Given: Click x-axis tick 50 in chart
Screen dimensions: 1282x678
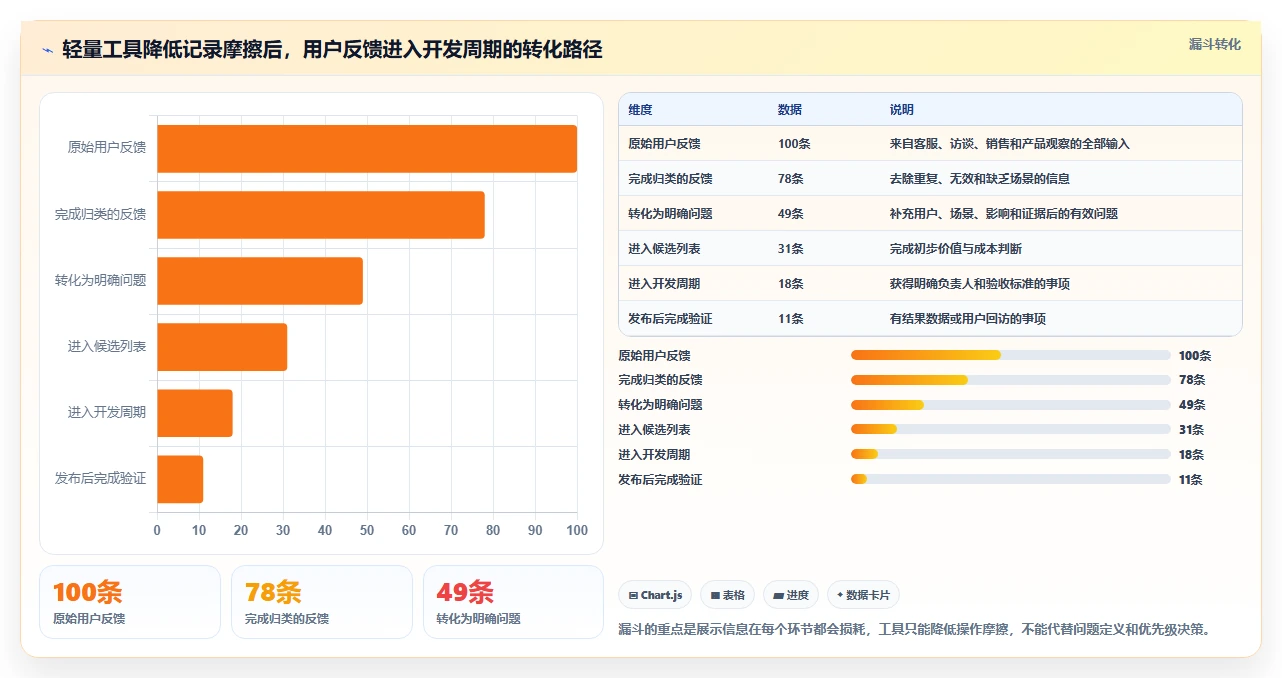Looking at the screenshot, I should click(367, 530).
